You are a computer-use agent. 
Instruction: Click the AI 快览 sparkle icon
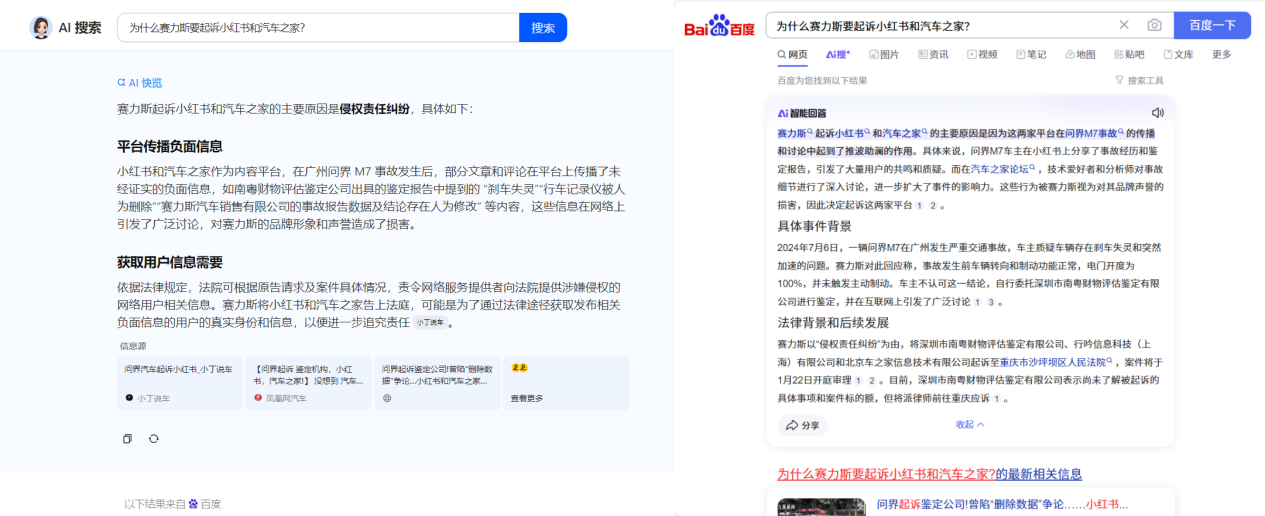click(121, 83)
